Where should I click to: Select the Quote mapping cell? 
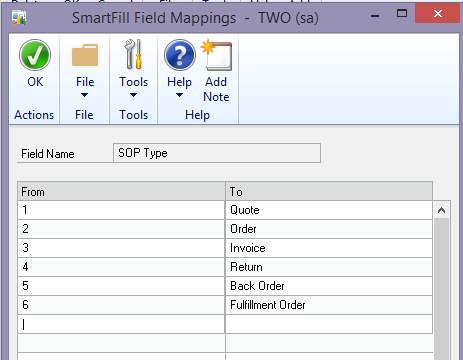coord(329,210)
